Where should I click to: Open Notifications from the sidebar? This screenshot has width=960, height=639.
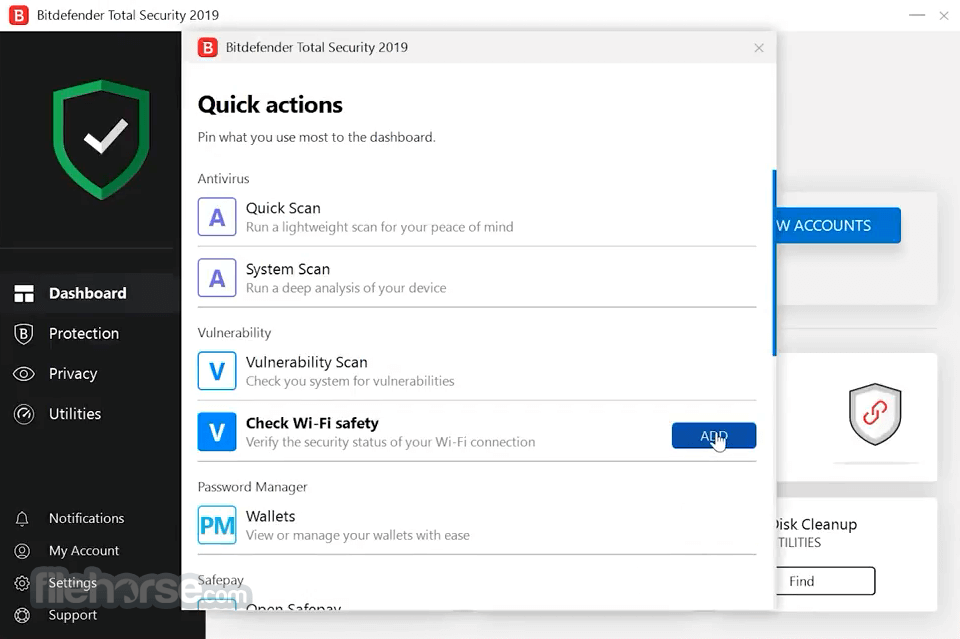(86, 518)
